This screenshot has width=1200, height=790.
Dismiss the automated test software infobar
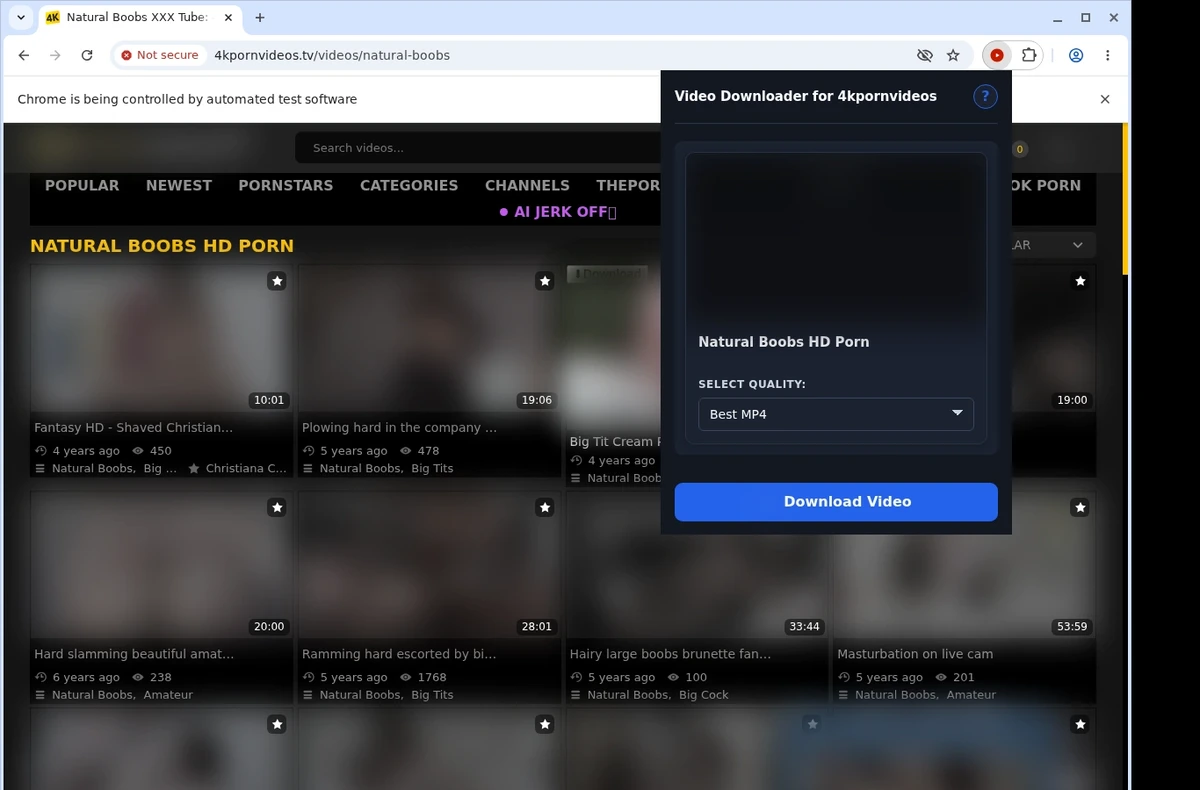pyautogui.click(x=1105, y=99)
